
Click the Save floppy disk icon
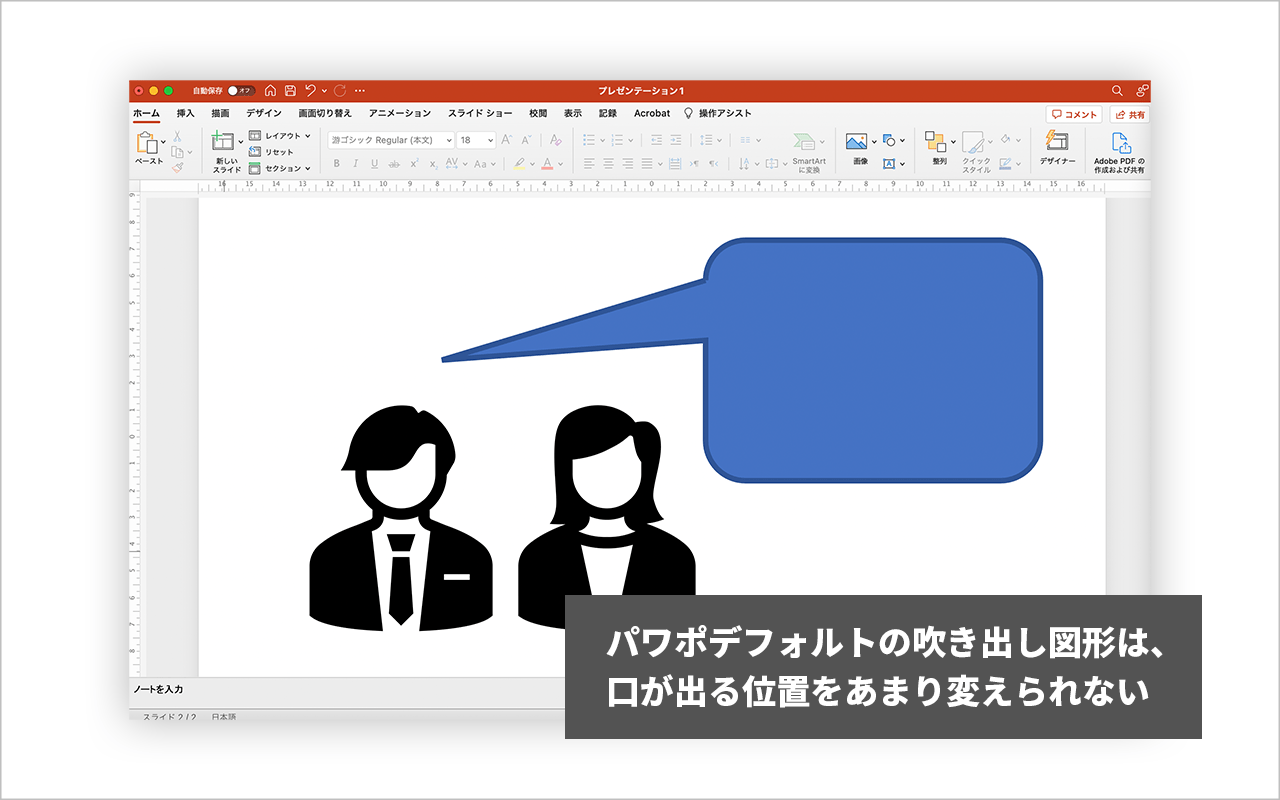290,90
